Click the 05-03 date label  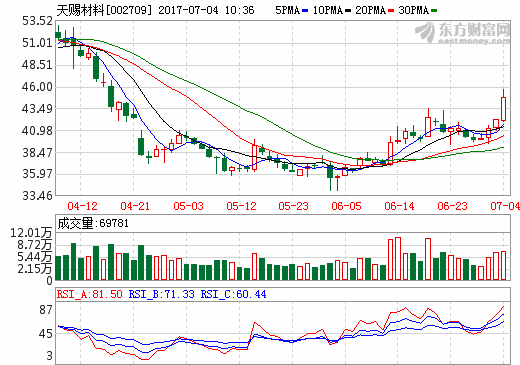click(188, 206)
